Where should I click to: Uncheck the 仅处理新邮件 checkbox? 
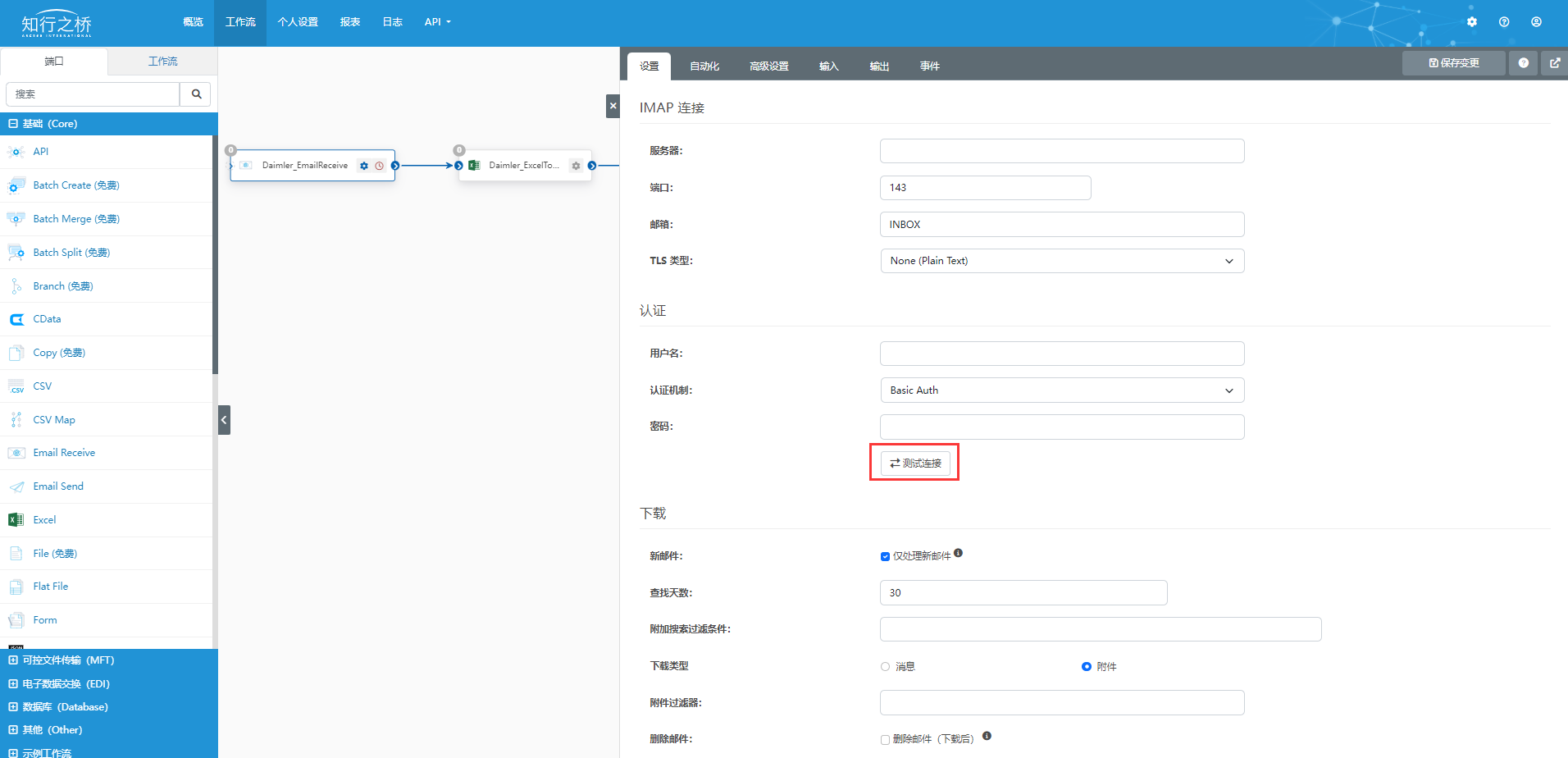pyautogui.click(x=885, y=555)
